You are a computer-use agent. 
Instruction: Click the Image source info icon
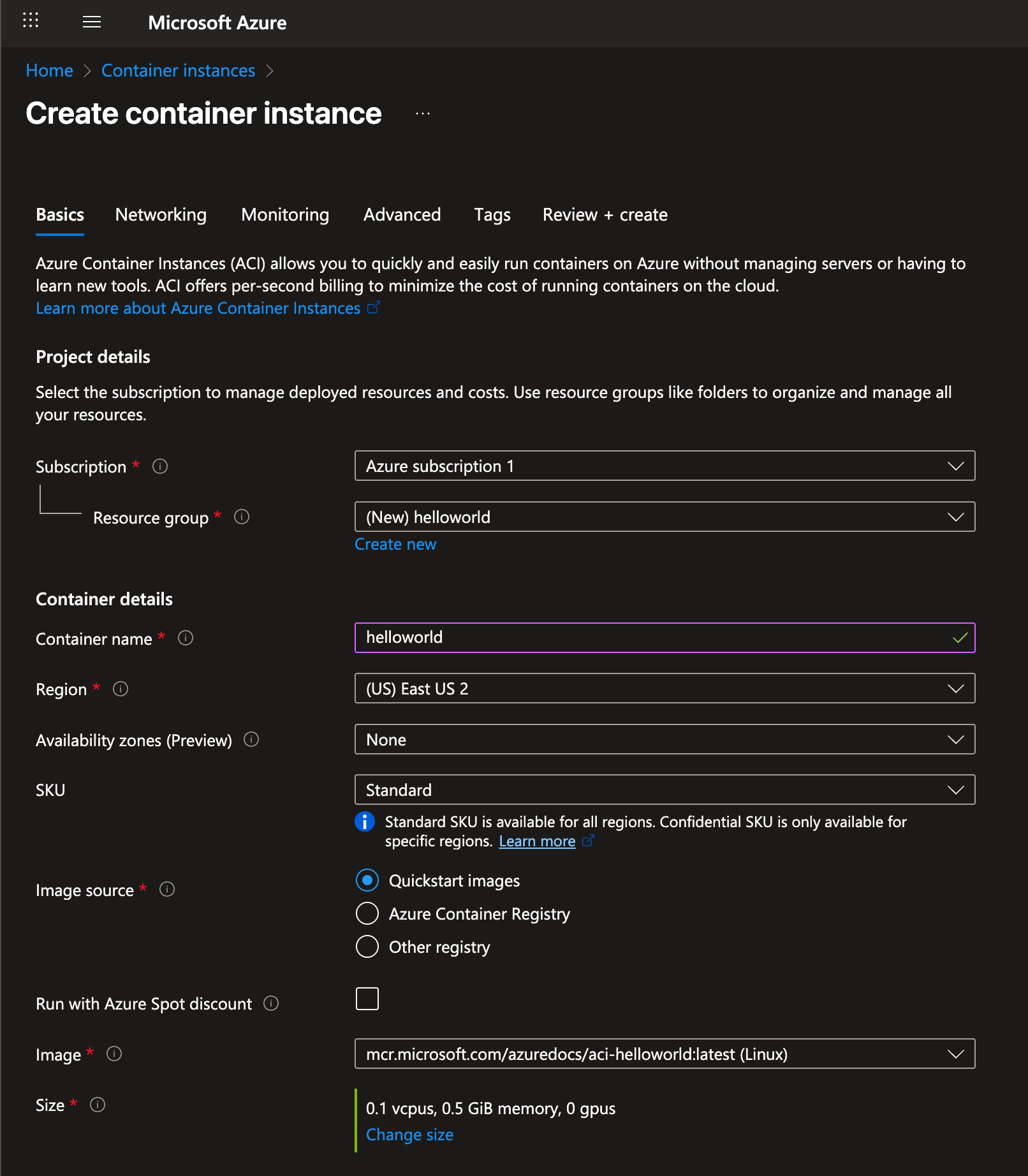pyautogui.click(x=167, y=889)
